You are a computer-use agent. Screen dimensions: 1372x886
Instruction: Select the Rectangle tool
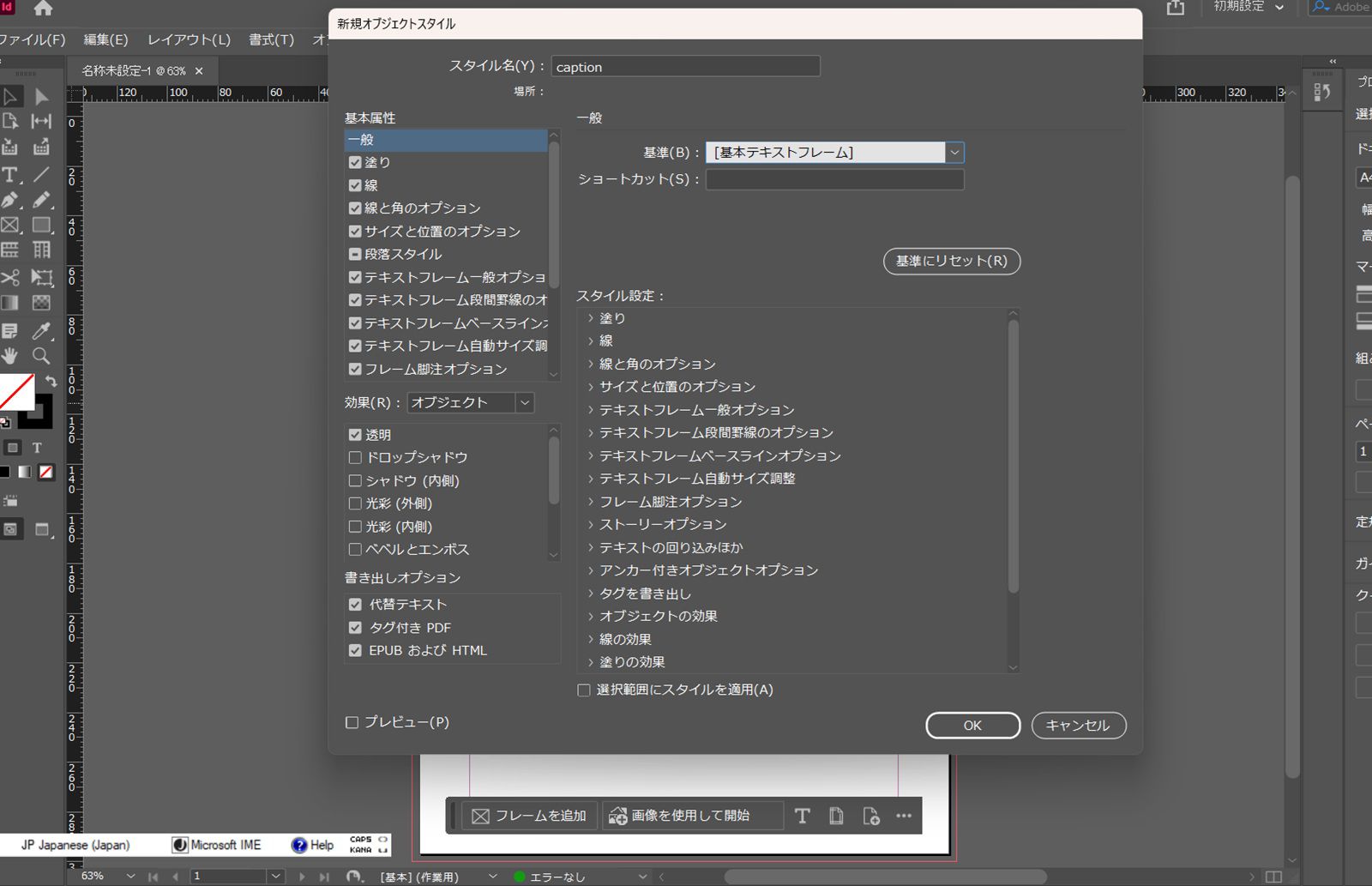[40, 226]
